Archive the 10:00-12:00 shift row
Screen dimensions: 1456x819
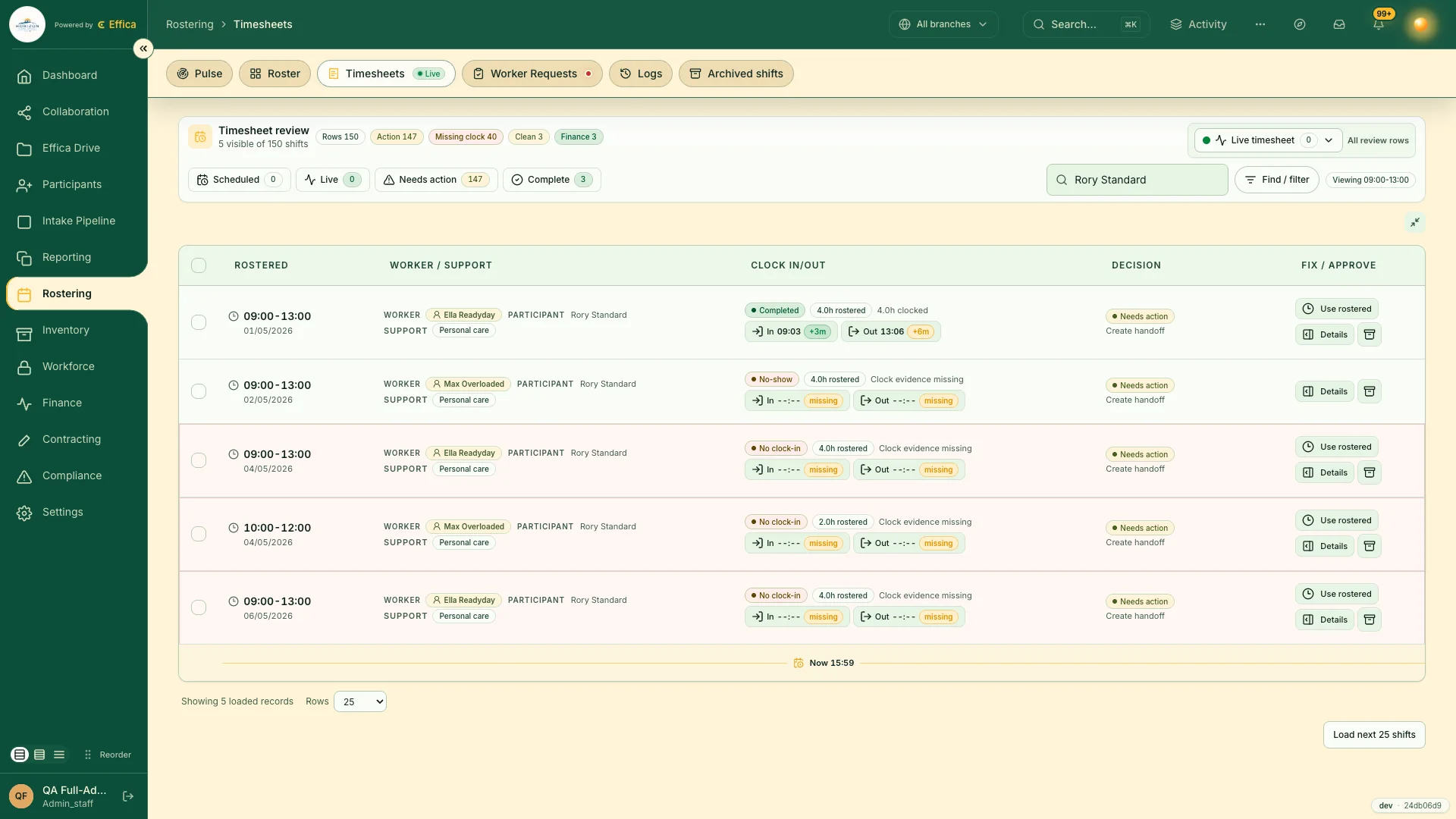(1369, 546)
